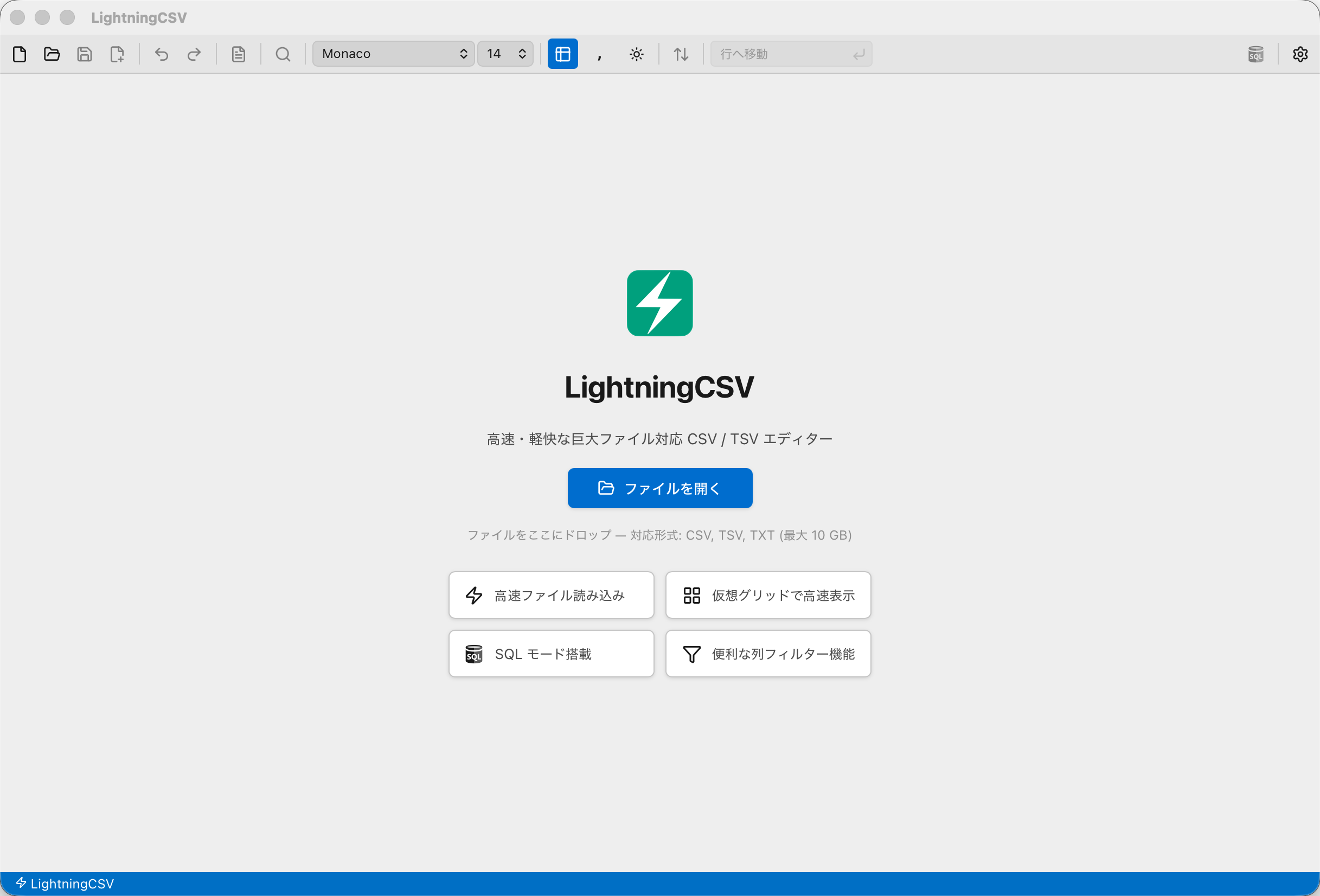Click the 便利な列フィルター機能 card
The width and height of the screenshot is (1320, 896).
(x=768, y=654)
